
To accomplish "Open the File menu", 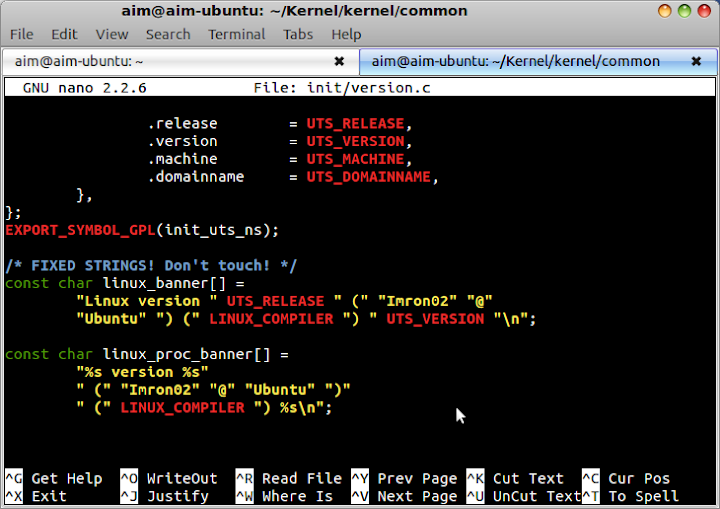I will pos(21,34).
